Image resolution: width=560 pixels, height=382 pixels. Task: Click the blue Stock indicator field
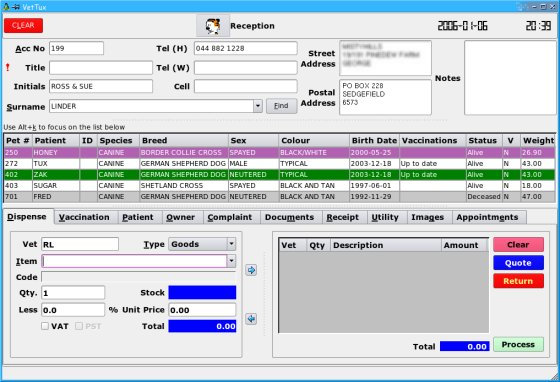[202, 292]
